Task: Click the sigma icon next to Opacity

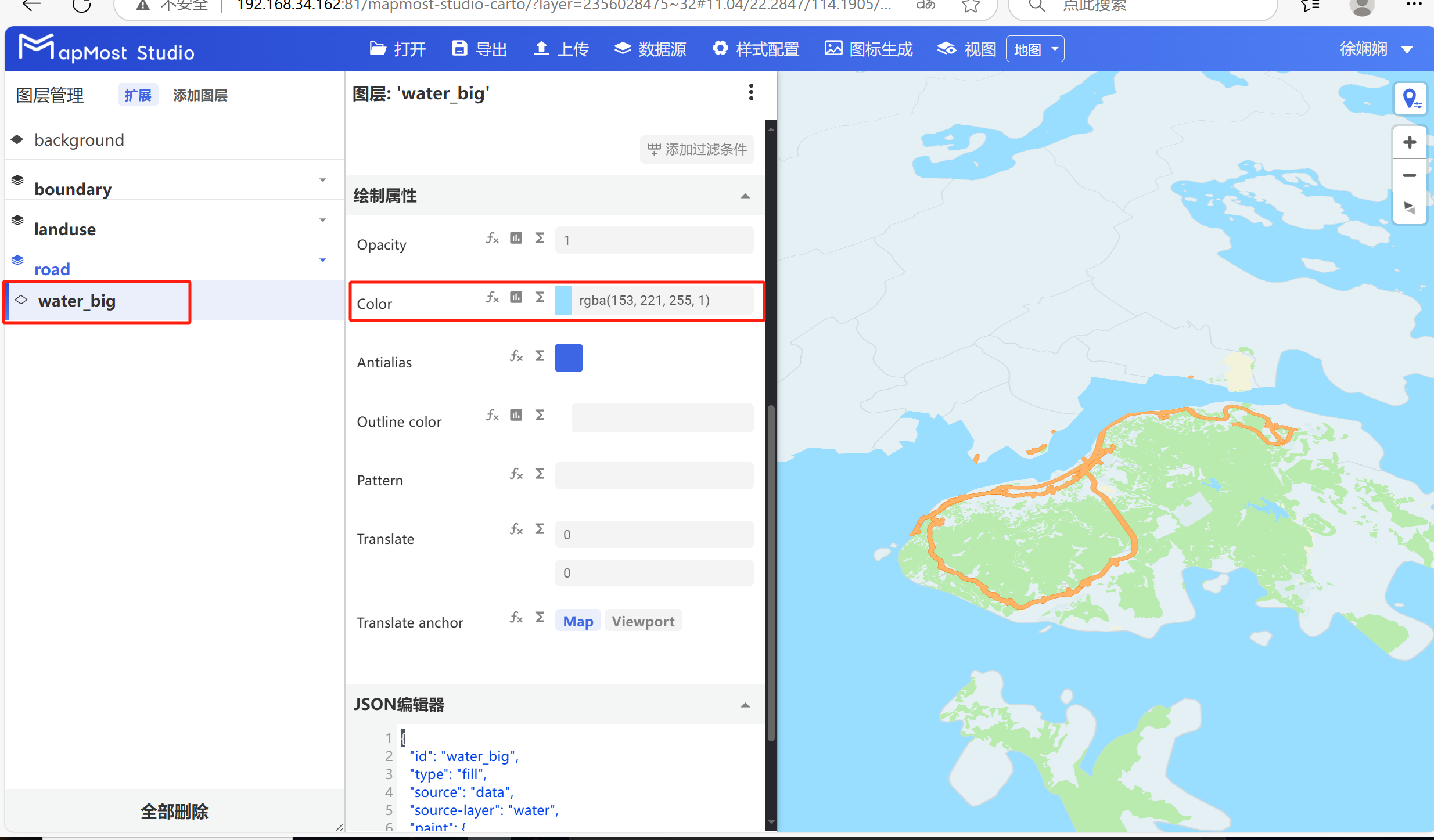Action: tap(540, 238)
